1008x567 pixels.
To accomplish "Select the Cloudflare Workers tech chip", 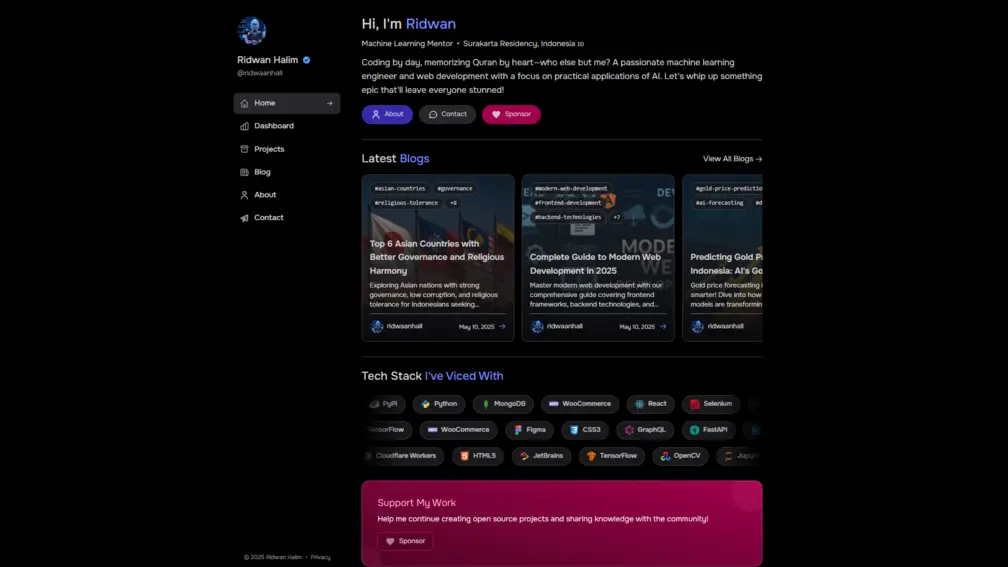I will pos(403,456).
